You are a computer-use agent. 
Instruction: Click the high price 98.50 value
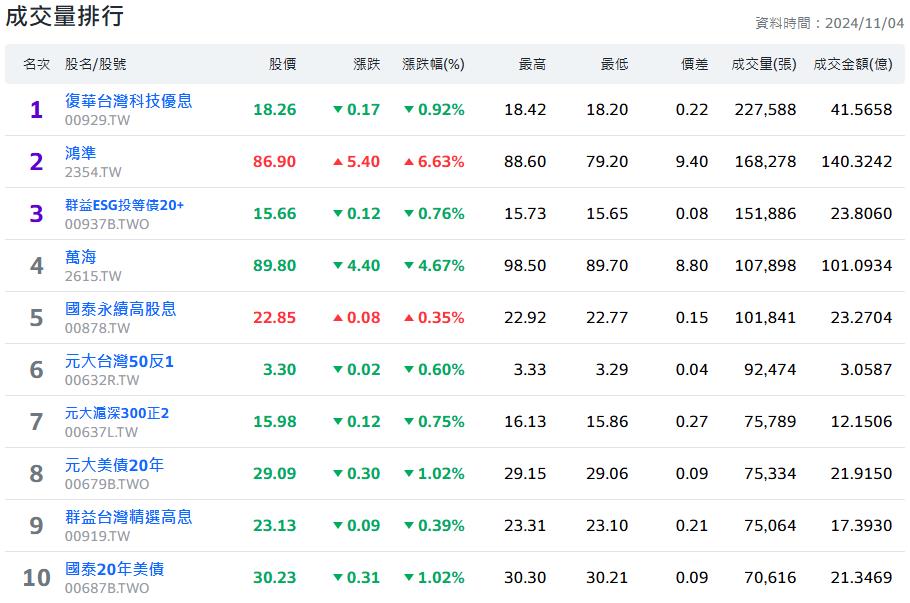coord(525,265)
